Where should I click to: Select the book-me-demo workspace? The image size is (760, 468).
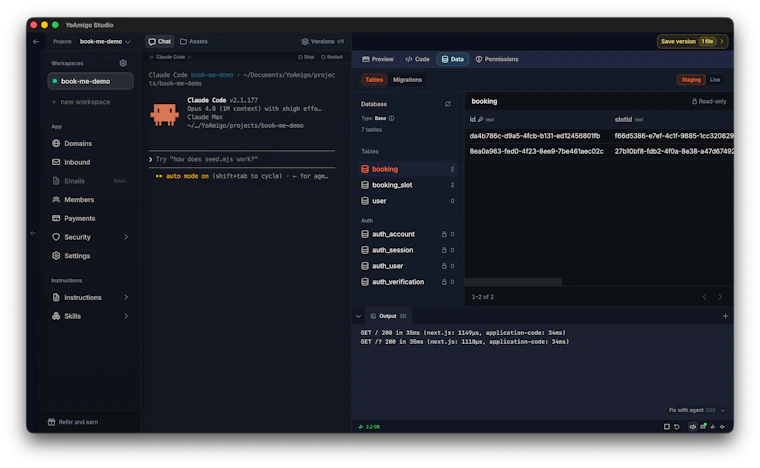coord(91,81)
